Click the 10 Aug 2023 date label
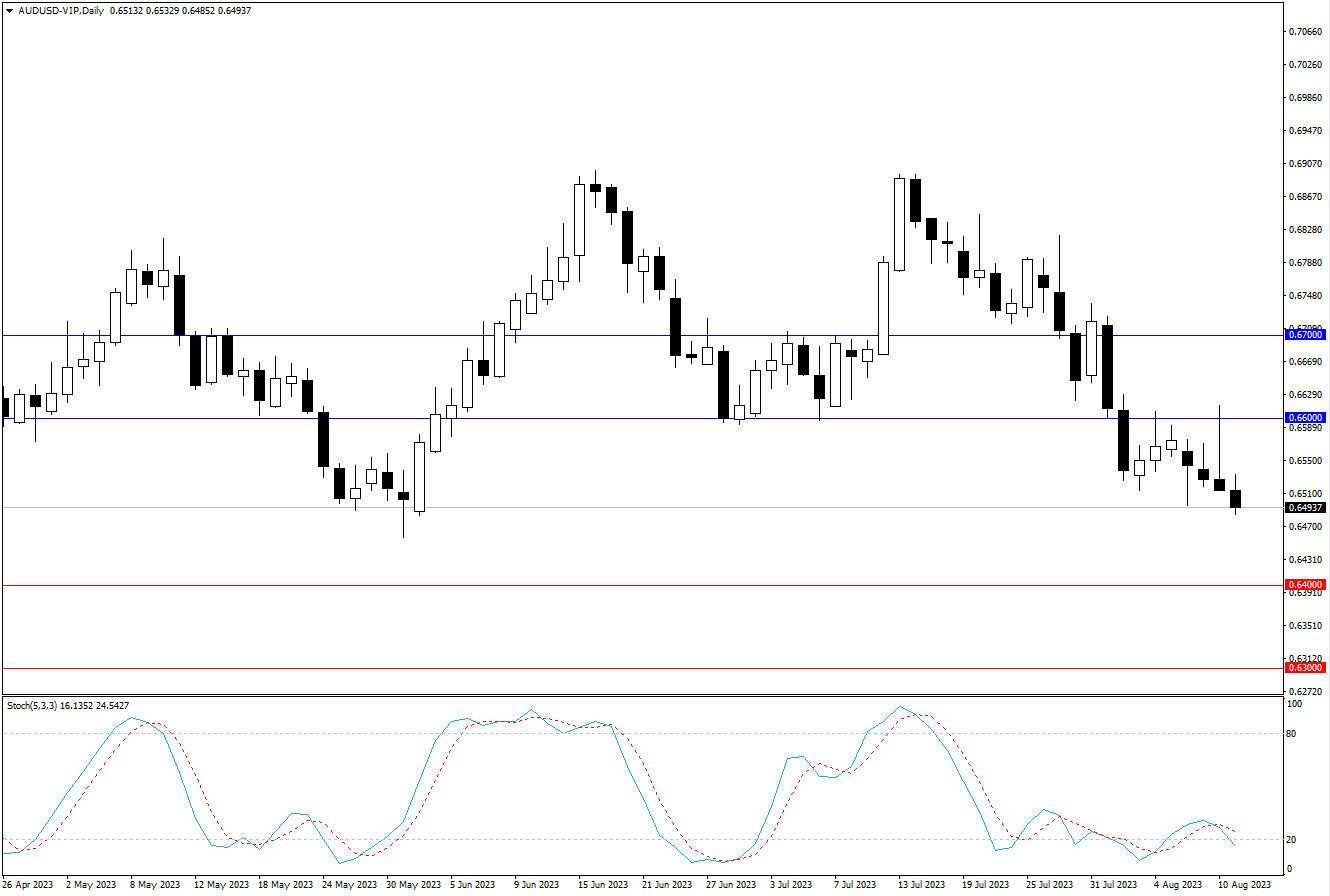The image size is (1330, 896). click(1244, 885)
